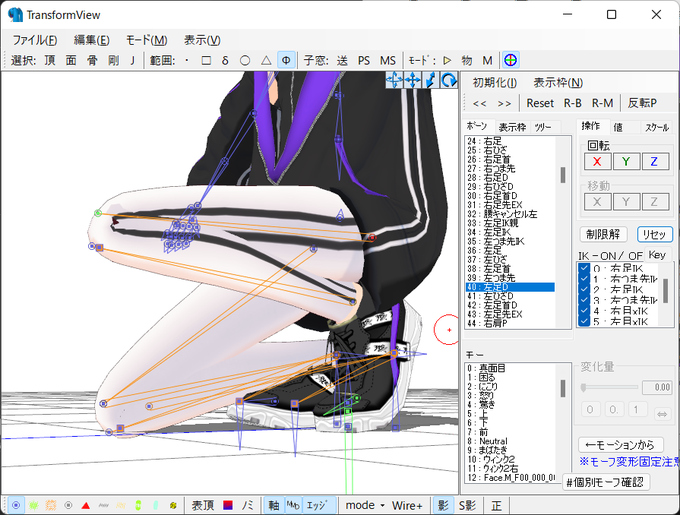Choose the dot point range tool
The height and width of the screenshot is (515, 680).
point(186,60)
